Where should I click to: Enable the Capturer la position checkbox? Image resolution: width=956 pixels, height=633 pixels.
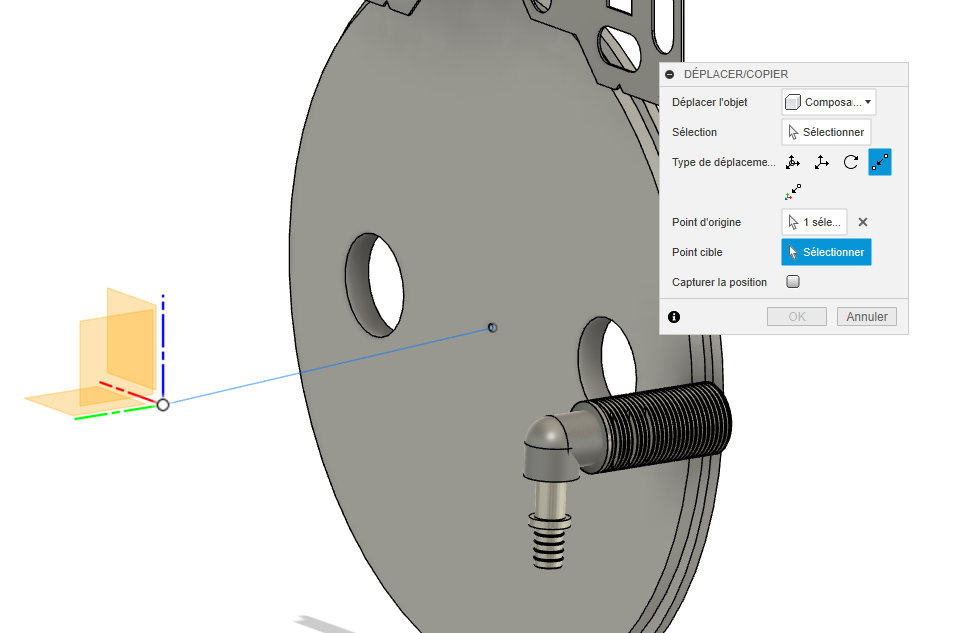[793, 282]
